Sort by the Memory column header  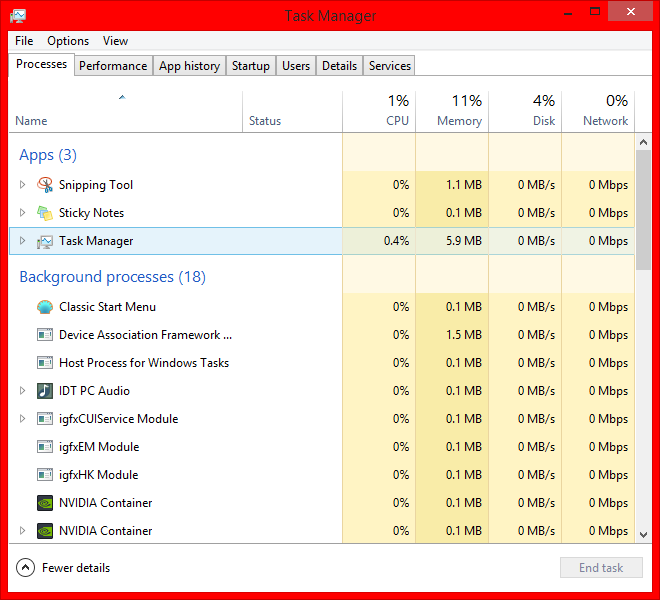click(x=452, y=112)
